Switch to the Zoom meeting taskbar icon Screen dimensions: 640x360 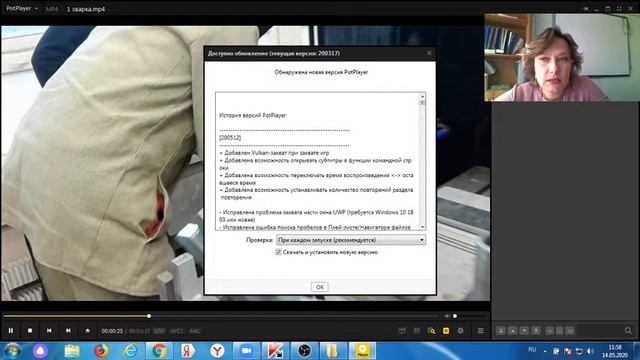[x=246, y=351]
